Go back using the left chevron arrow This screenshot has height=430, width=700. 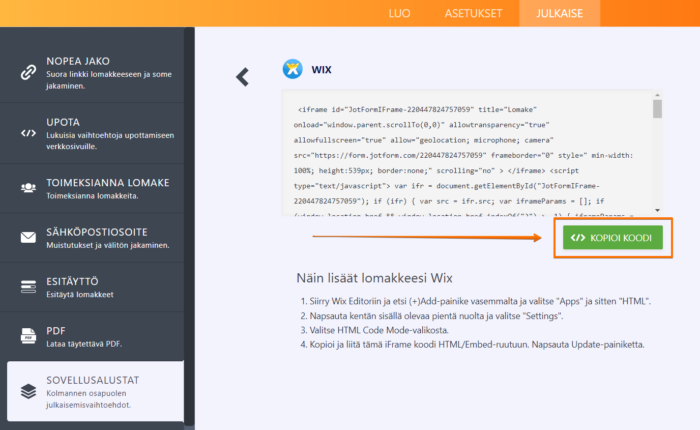(x=242, y=77)
